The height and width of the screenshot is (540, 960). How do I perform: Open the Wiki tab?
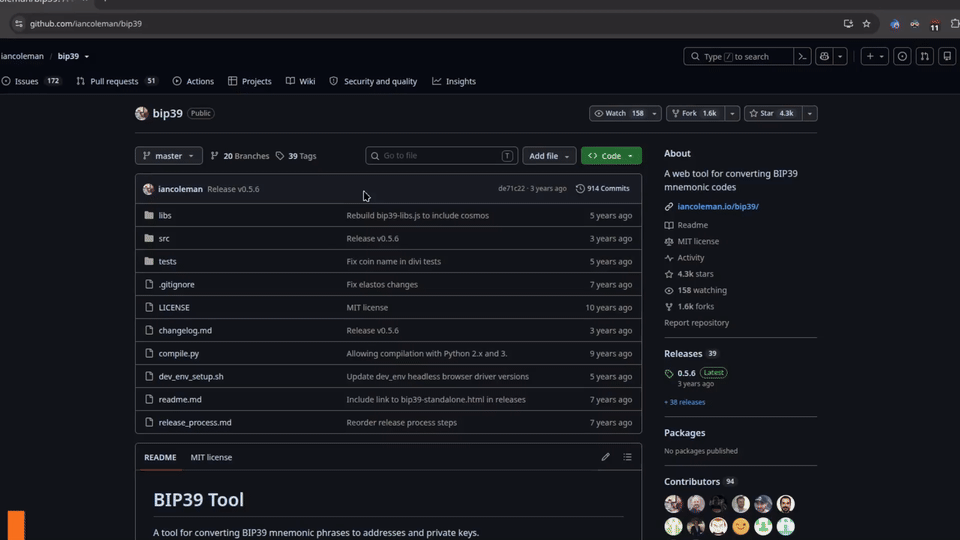tap(300, 81)
